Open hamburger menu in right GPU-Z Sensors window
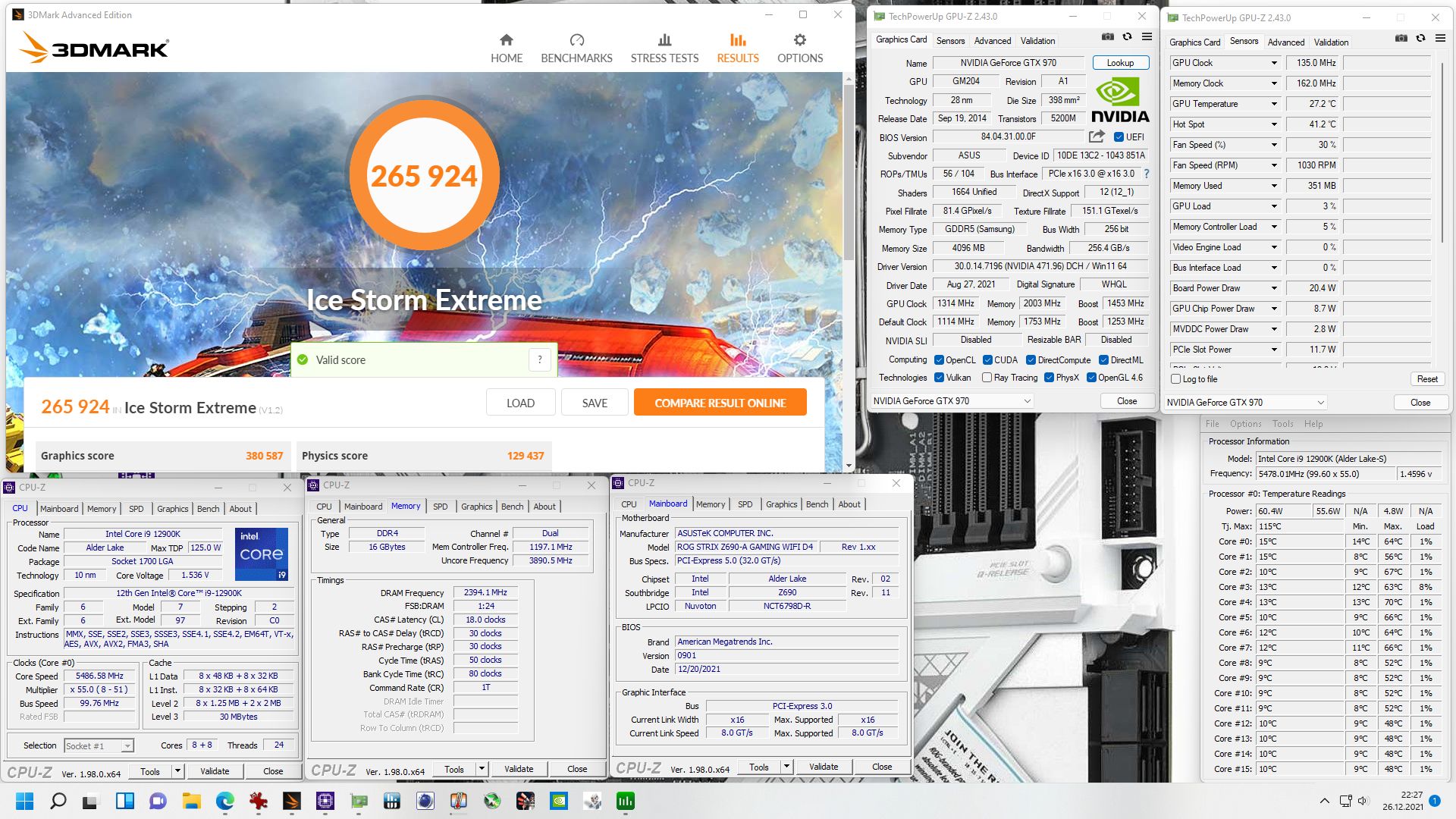Viewport: 1456px width, 819px height. click(1440, 38)
